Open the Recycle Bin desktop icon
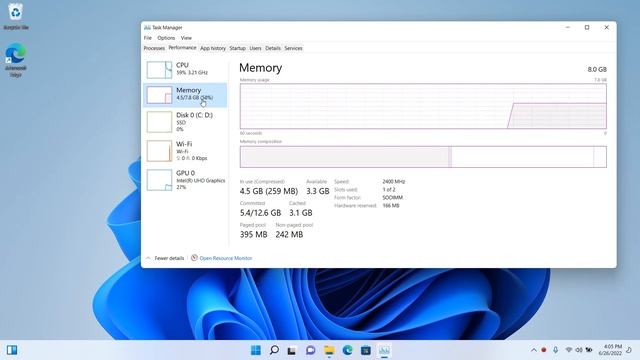 point(16,16)
